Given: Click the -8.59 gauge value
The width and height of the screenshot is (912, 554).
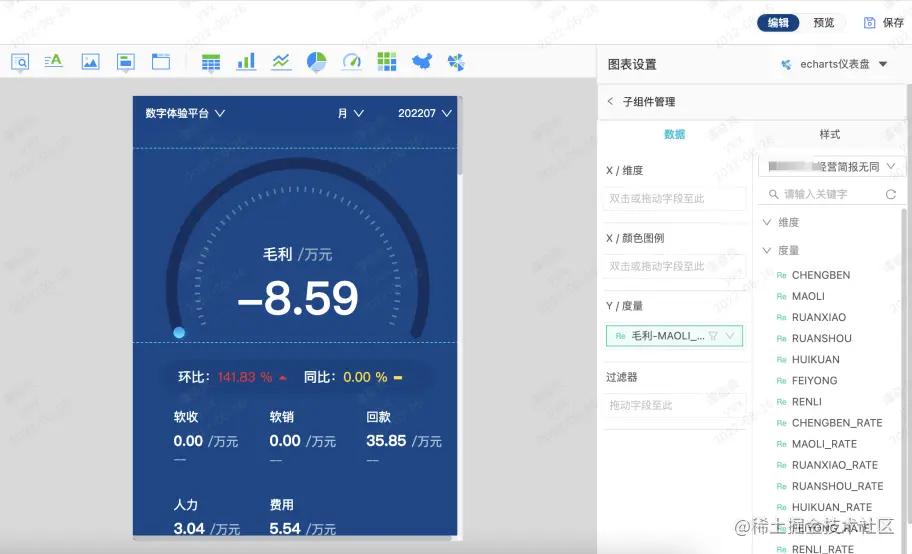Looking at the screenshot, I should click(x=298, y=299).
